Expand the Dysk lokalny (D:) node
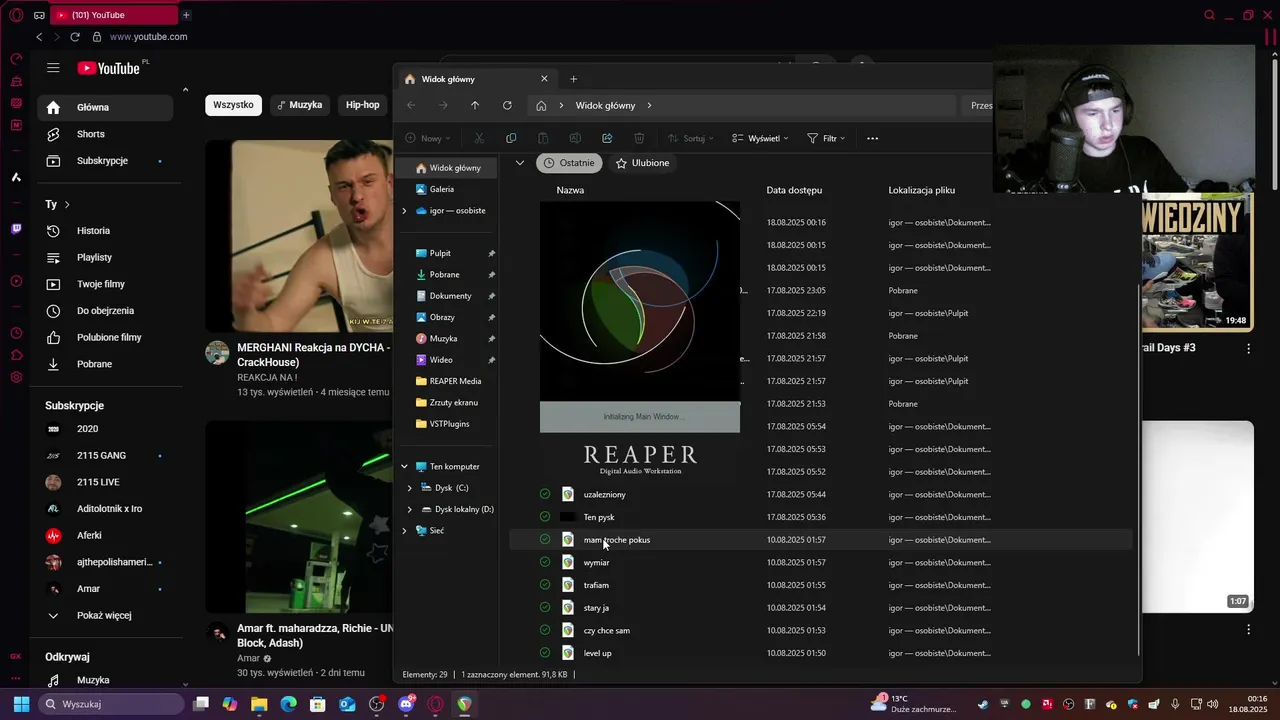Viewport: 1280px width, 720px height. 409,509
